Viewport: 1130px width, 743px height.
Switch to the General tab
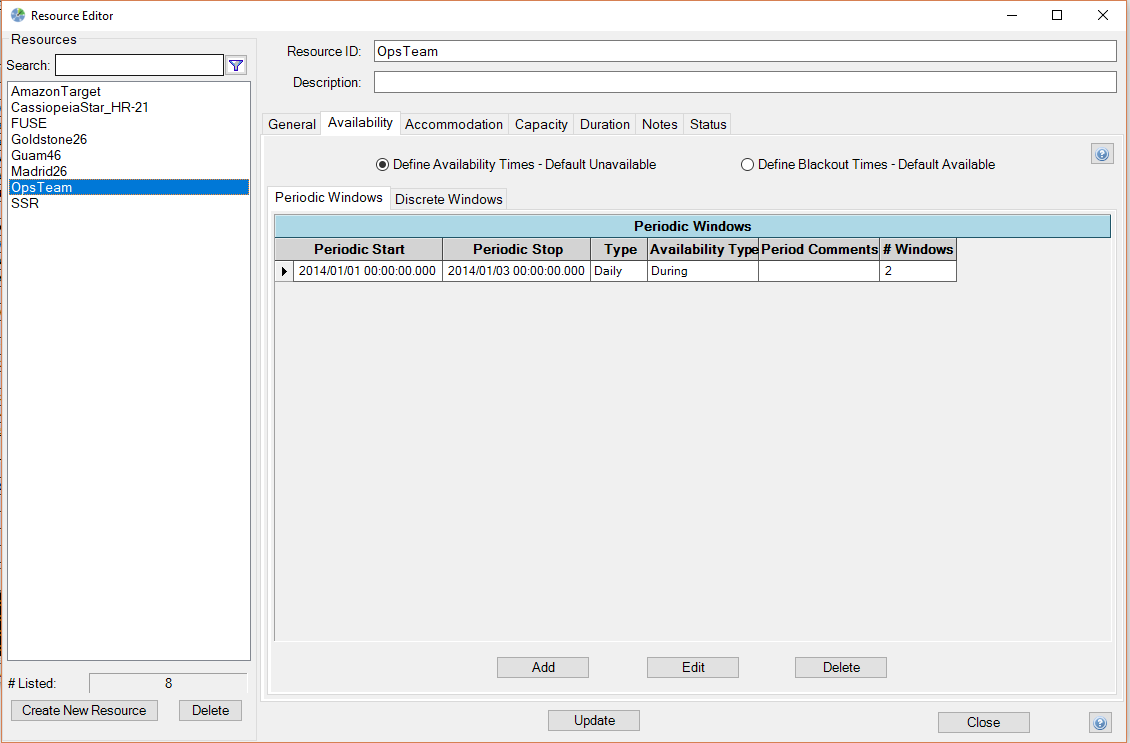pyautogui.click(x=292, y=124)
